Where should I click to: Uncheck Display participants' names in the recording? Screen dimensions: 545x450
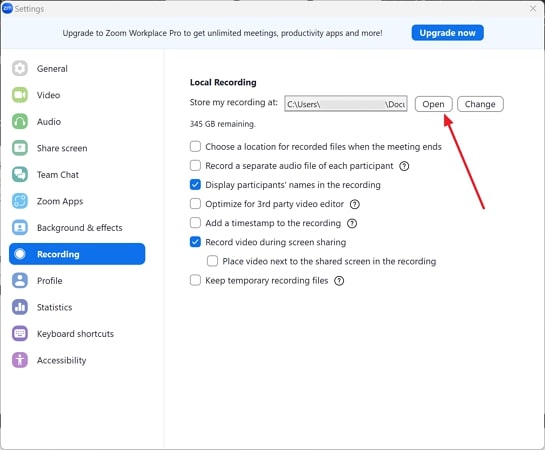195,185
